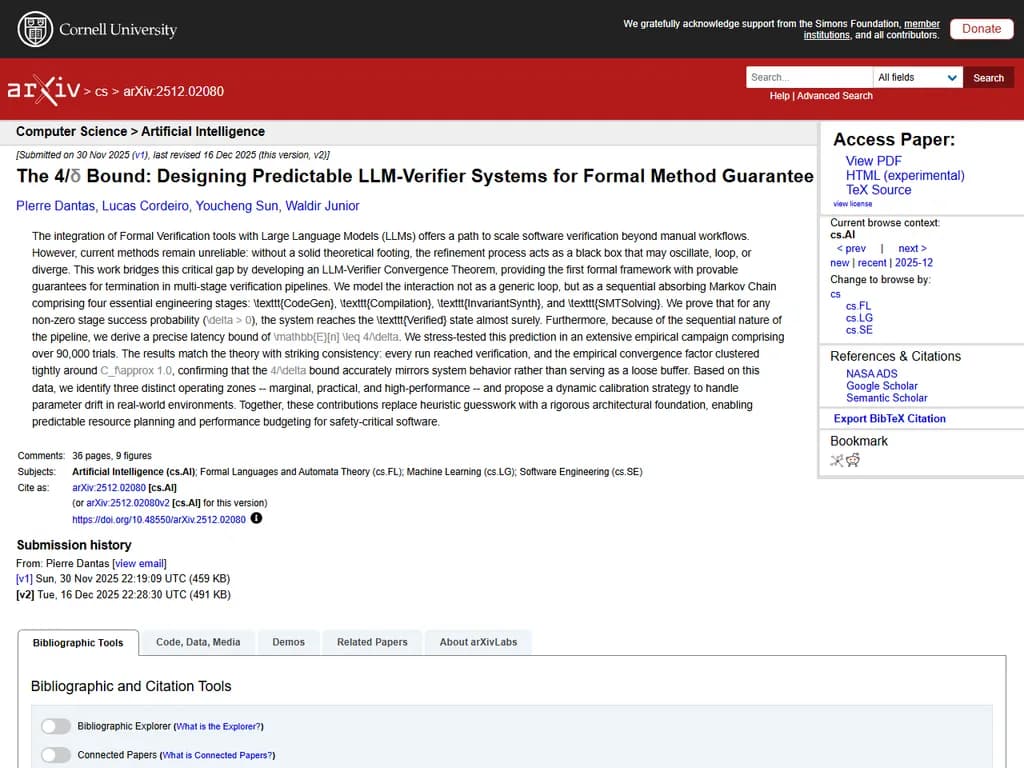Screen dimensions: 1024x768
Task: Select the Related Papers tab
Action: 372,642
